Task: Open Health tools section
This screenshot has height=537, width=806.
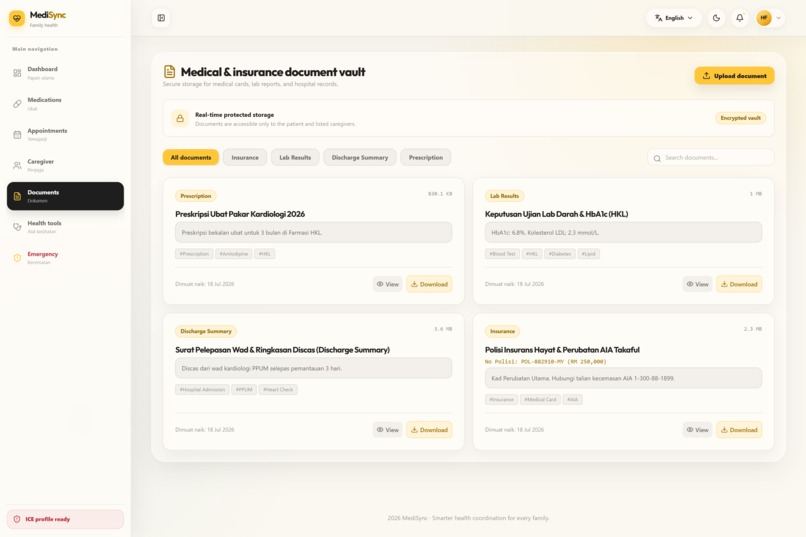Action: coord(65,227)
